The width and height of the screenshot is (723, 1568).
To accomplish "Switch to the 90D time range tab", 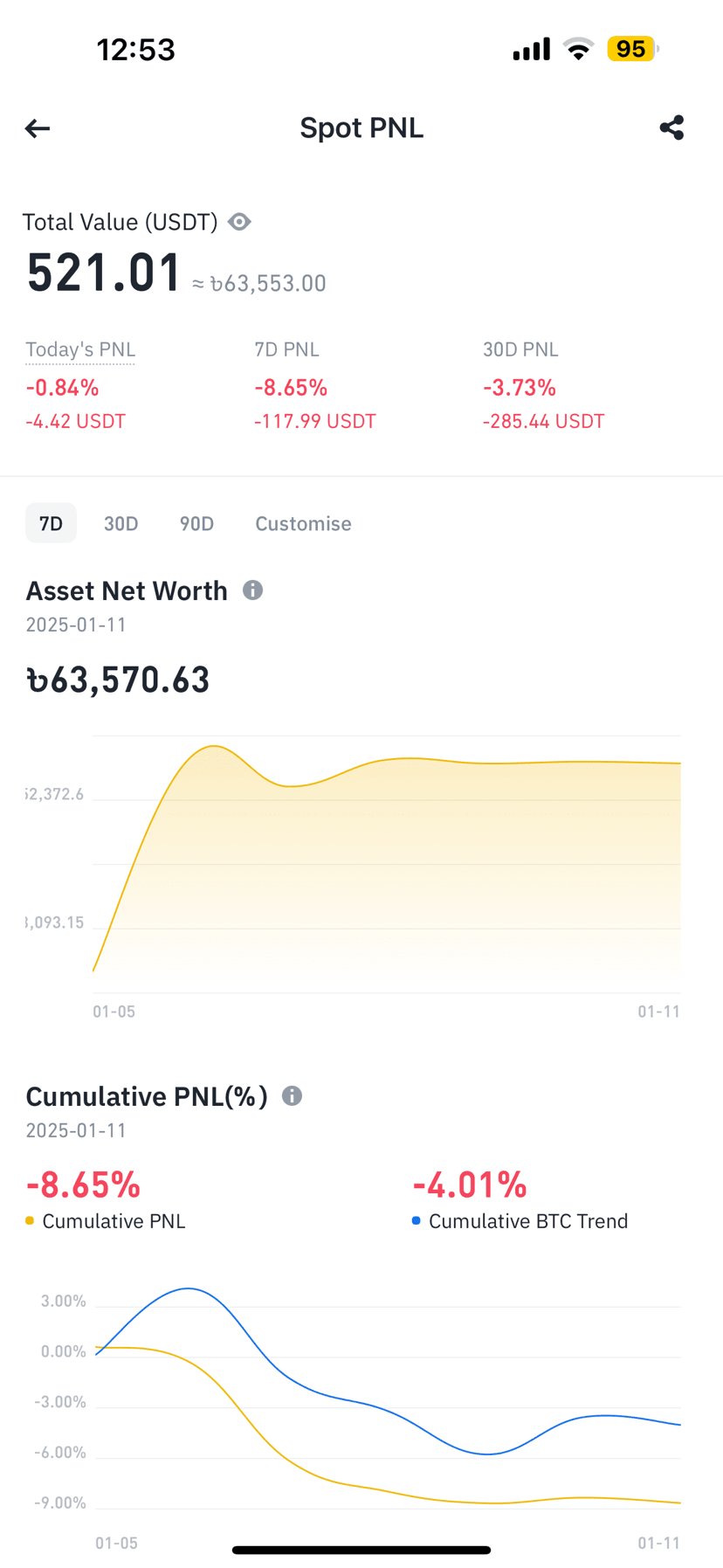I will pos(196,523).
